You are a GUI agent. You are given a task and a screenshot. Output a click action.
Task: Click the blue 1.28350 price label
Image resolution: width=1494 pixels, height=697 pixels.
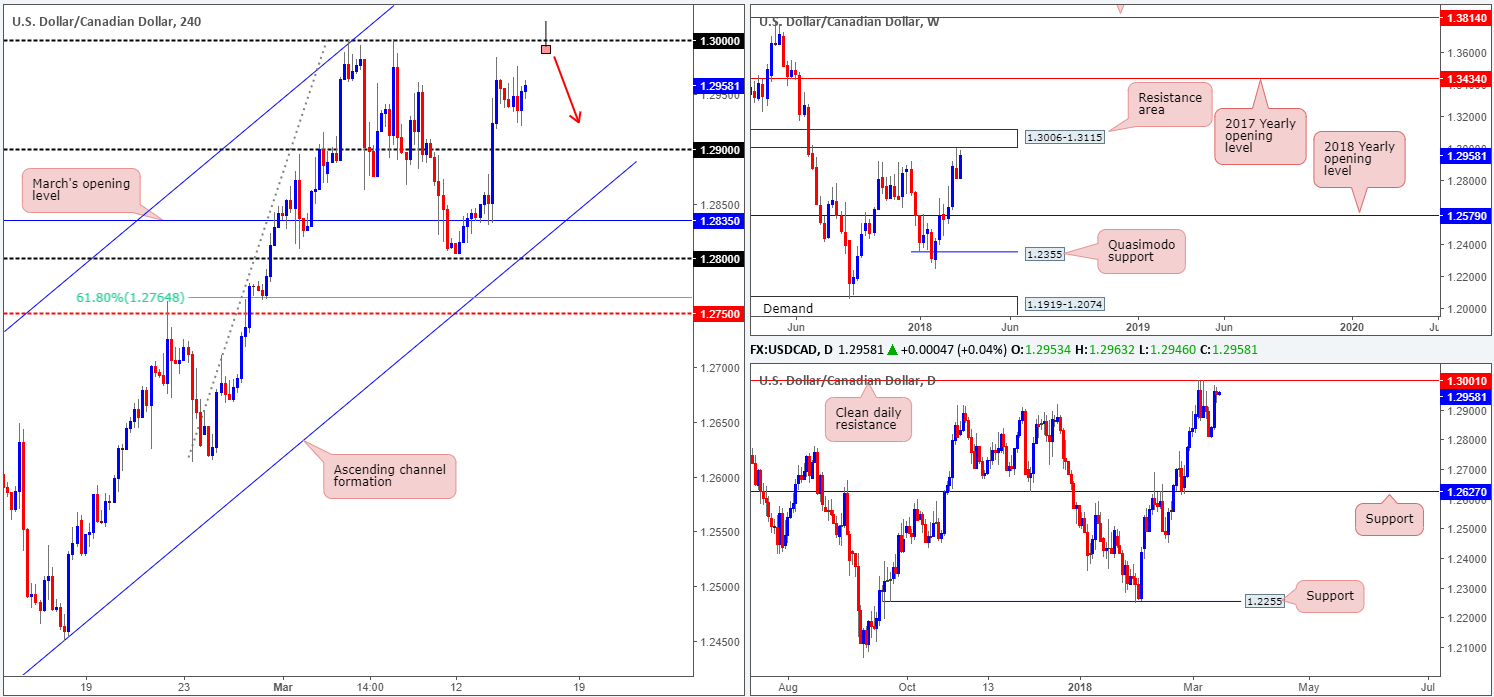(x=718, y=220)
